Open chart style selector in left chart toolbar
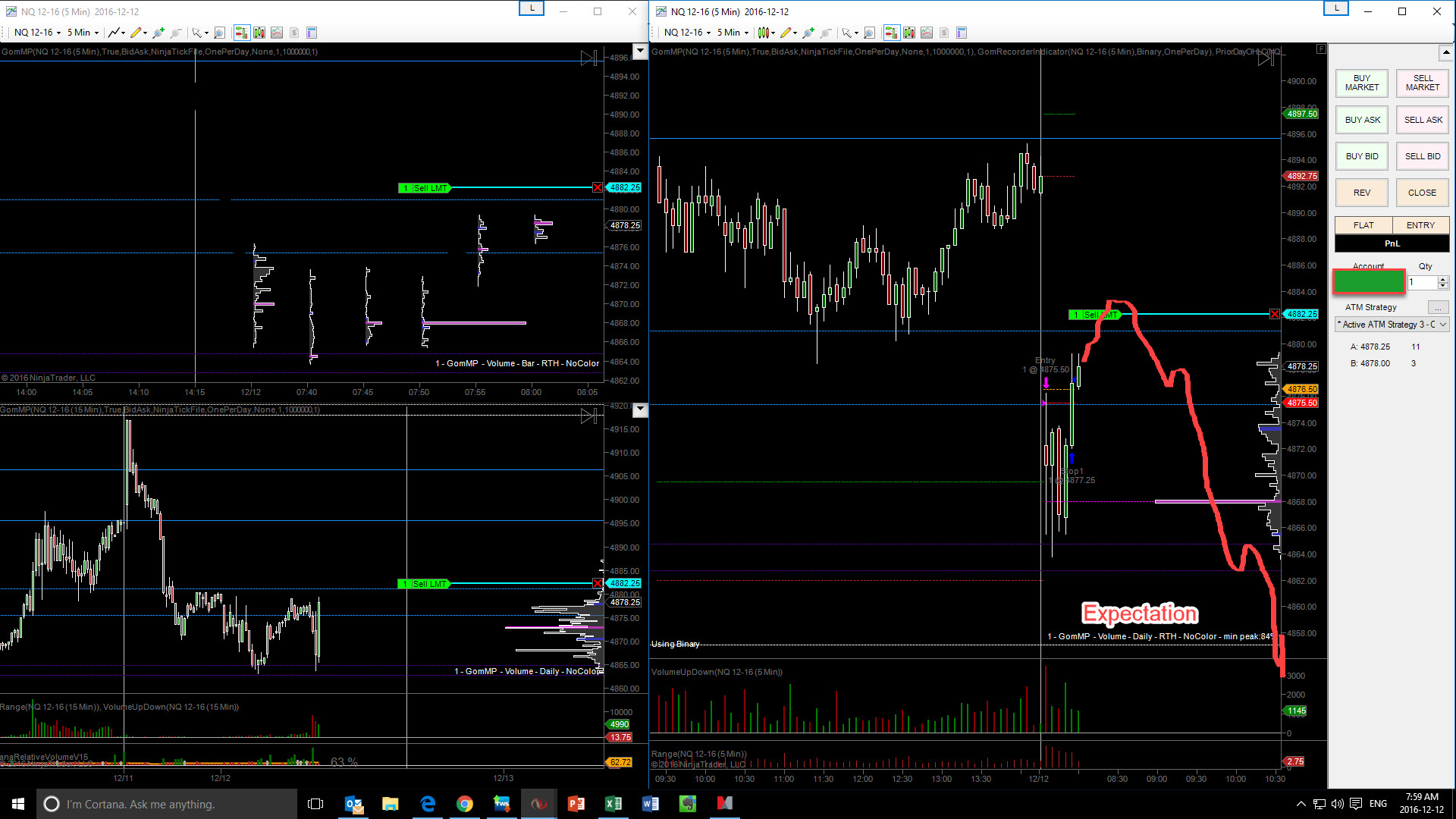Viewport: 1456px width, 819px height. (x=116, y=33)
